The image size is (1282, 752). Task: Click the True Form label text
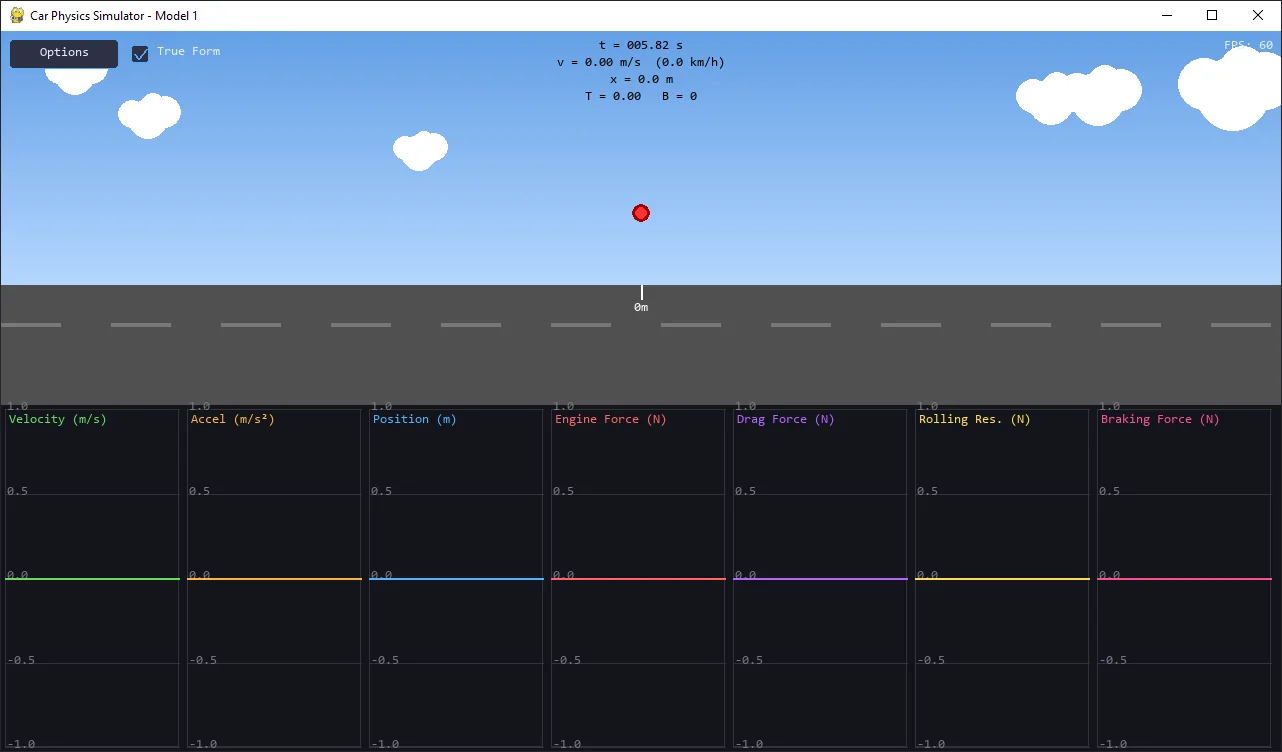188,51
